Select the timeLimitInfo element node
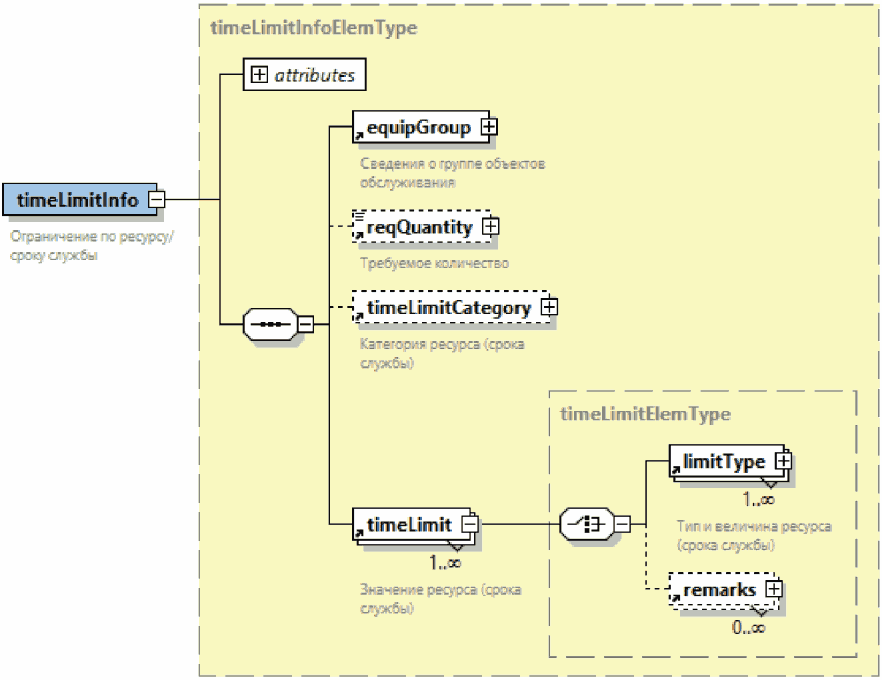882x680 pixels. [x=77, y=200]
